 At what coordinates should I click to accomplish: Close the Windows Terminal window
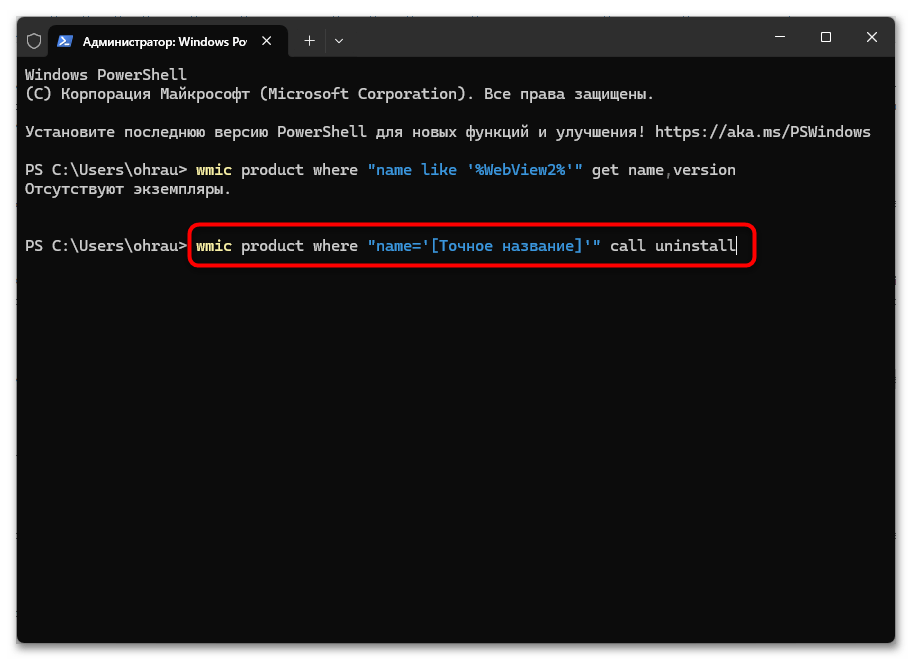(873, 38)
